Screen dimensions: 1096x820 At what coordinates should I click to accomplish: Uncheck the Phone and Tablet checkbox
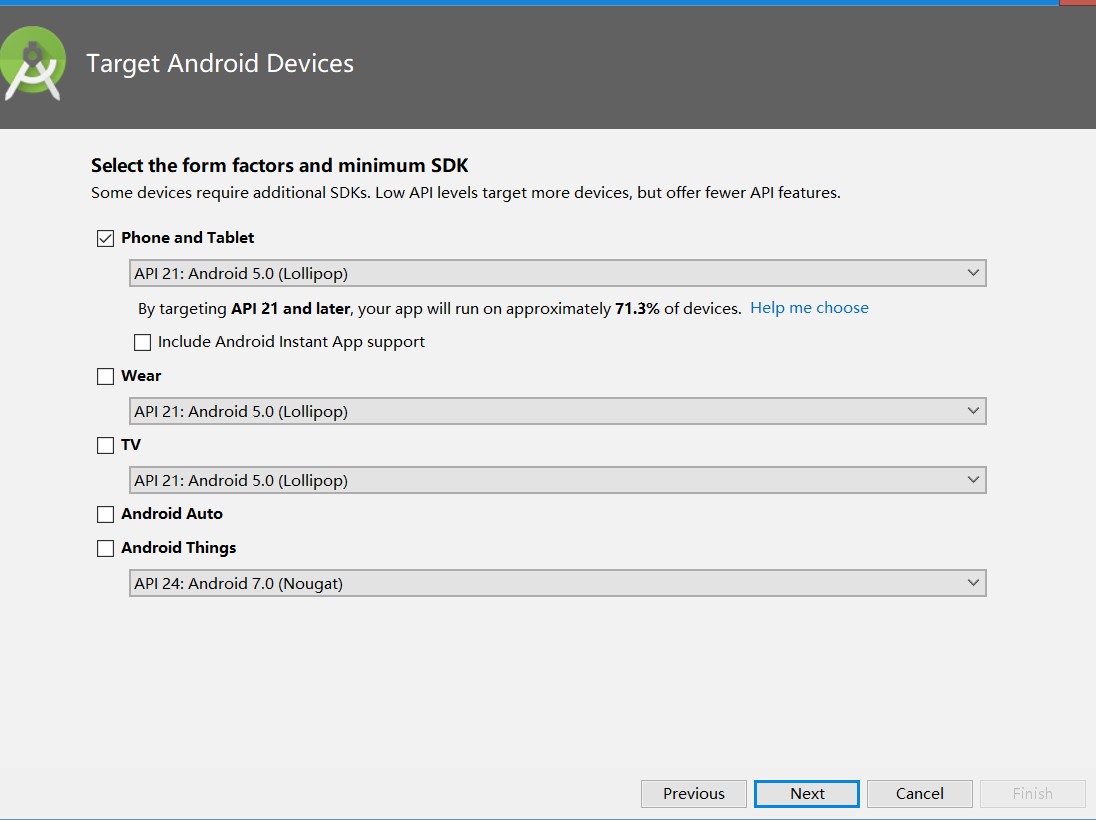106,238
